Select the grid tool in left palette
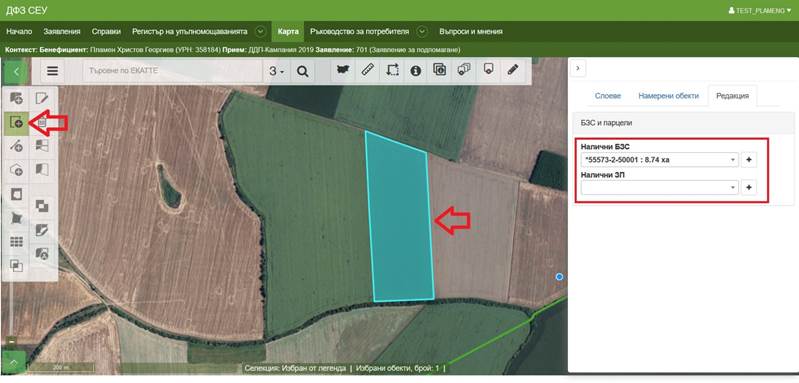The width and height of the screenshot is (799, 383). [16, 242]
